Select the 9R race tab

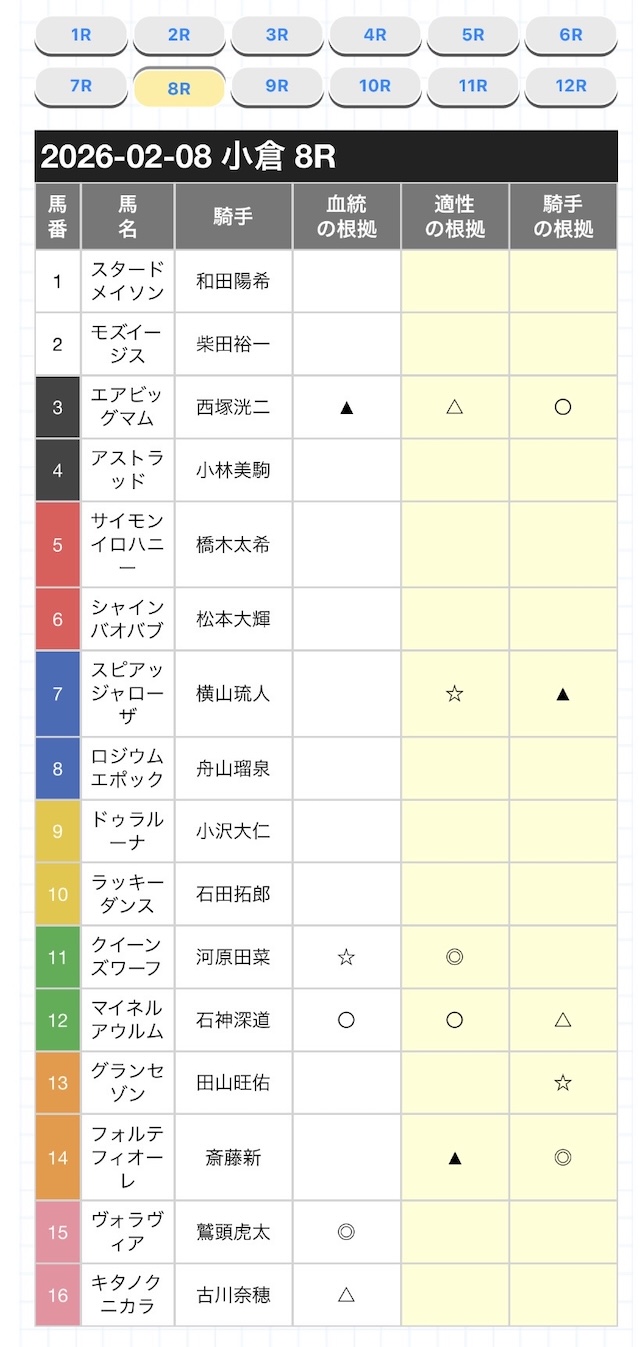pyautogui.click(x=277, y=86)
